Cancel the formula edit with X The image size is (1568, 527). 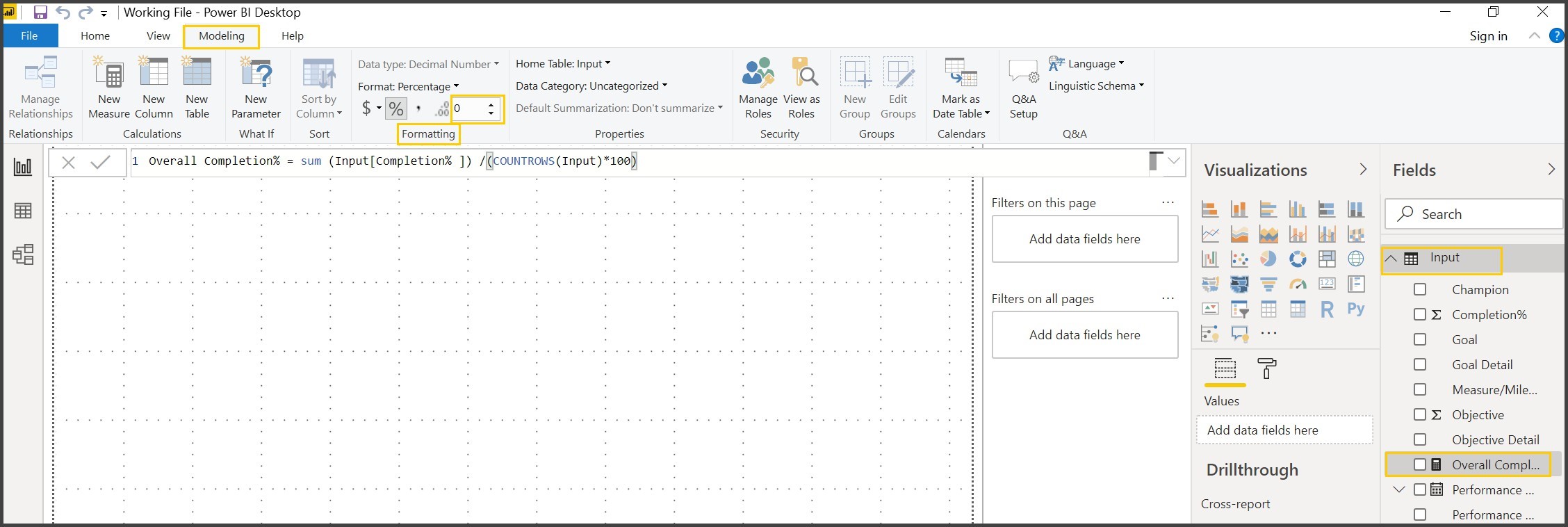(x=68, y=163)
